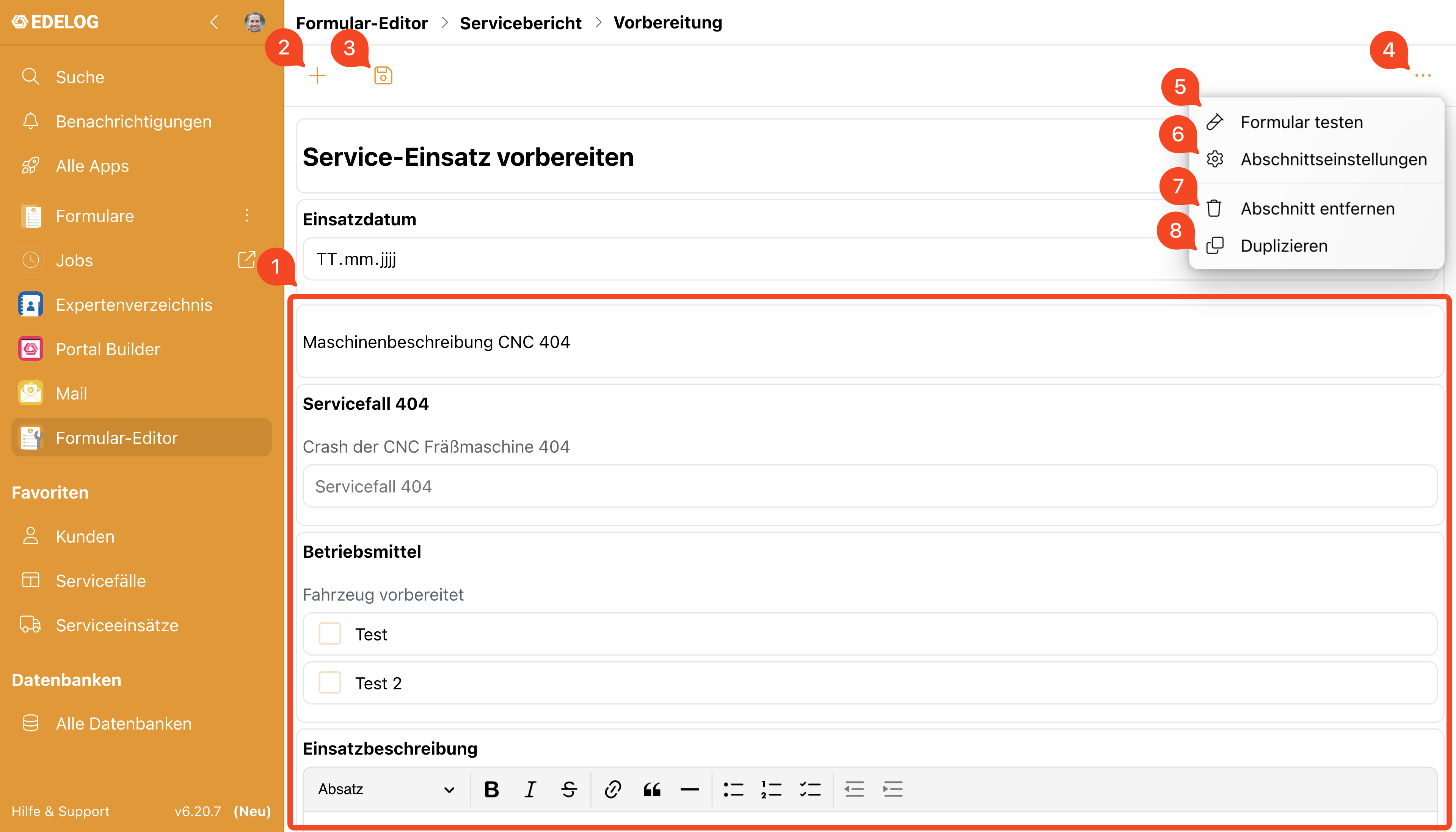This screenshot has width=1456, height=832.
Task: Open the Mail app
Action: click(141, 394)
